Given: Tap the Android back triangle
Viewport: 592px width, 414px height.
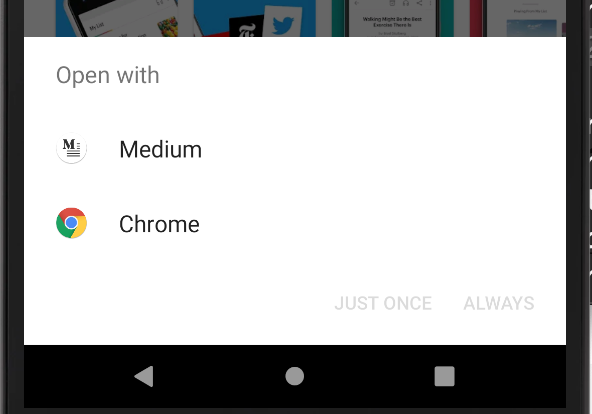Looking at the screenshot, I should [144, 376].
